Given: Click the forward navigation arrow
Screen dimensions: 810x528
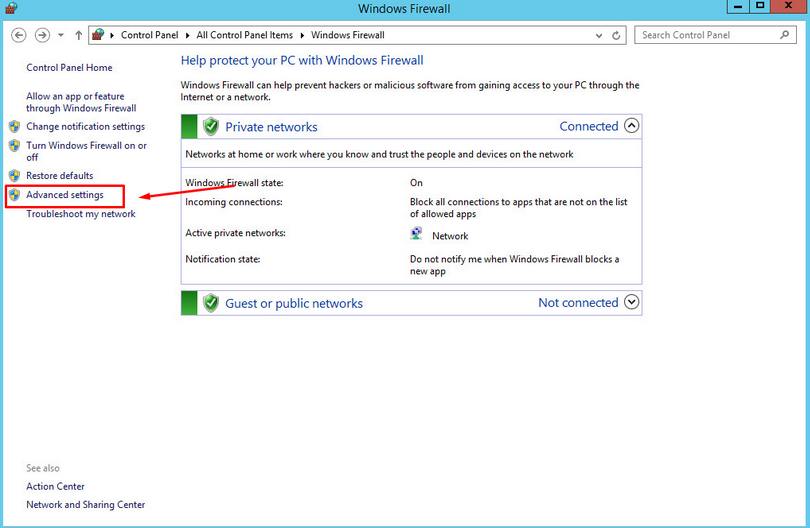Looking at the screenshot, I should pyautogui.click(x=42, y=35).
